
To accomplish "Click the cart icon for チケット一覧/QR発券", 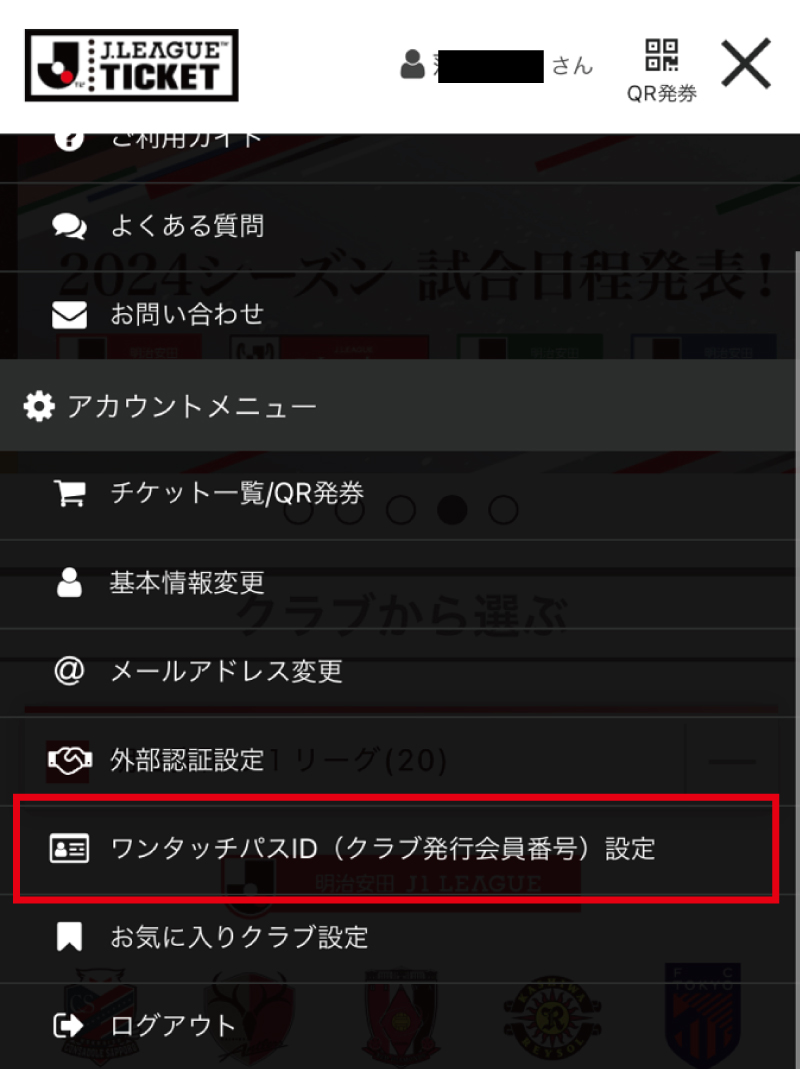I will pyautogui.click(x=70, y=493).
